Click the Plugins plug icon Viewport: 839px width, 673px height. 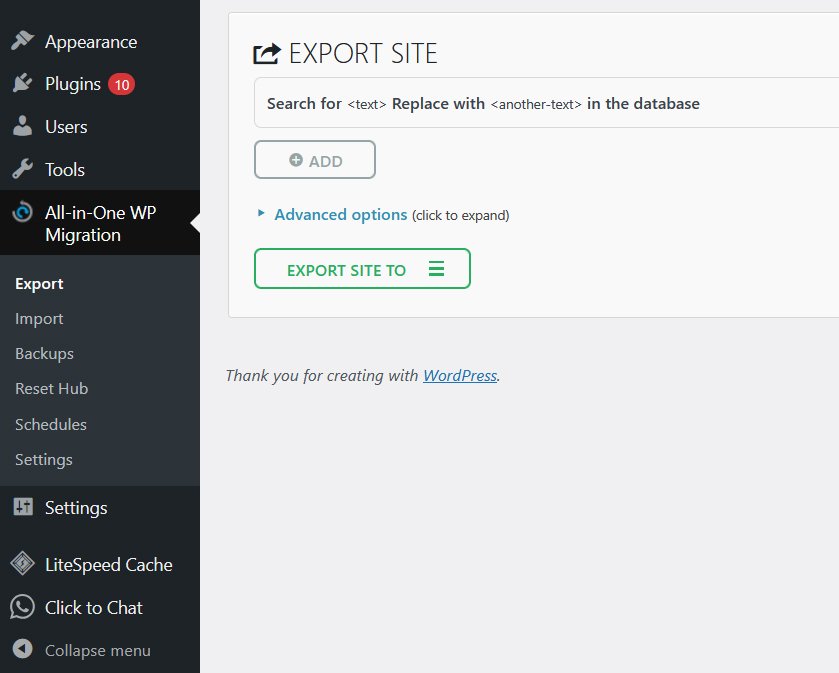pyautogui.click(x=22, y=83)
